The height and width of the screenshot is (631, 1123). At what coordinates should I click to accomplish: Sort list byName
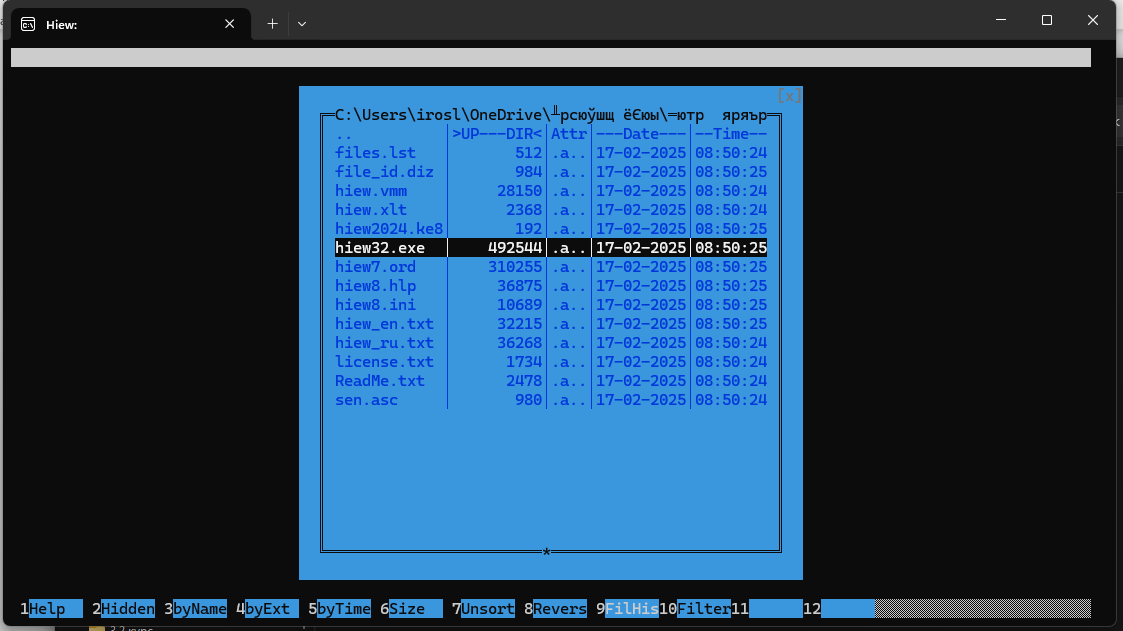point(196,609)
